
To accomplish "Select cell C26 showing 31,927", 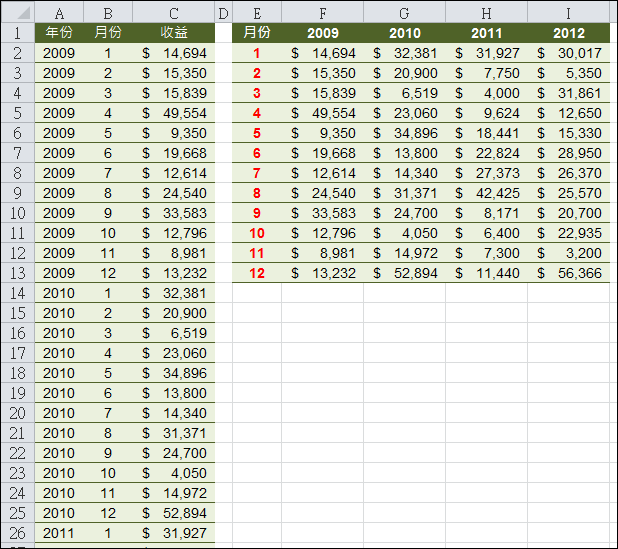I will point(174,533).
